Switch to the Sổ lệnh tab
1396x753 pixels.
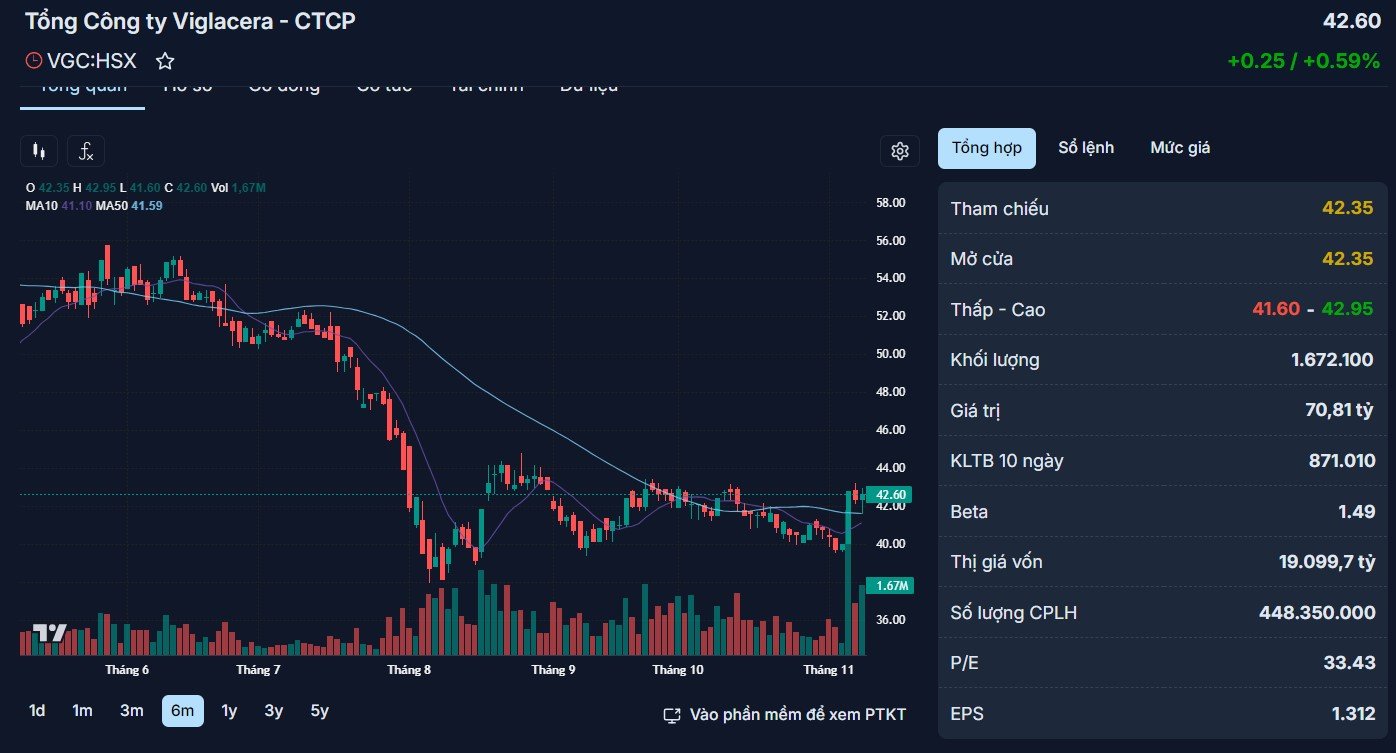point(1086,148)
